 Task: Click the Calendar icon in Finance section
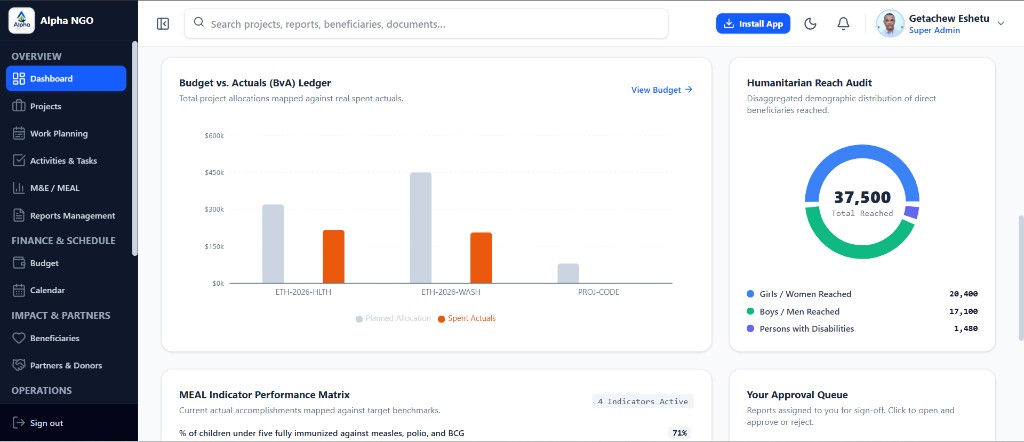(x=19, y=291)
